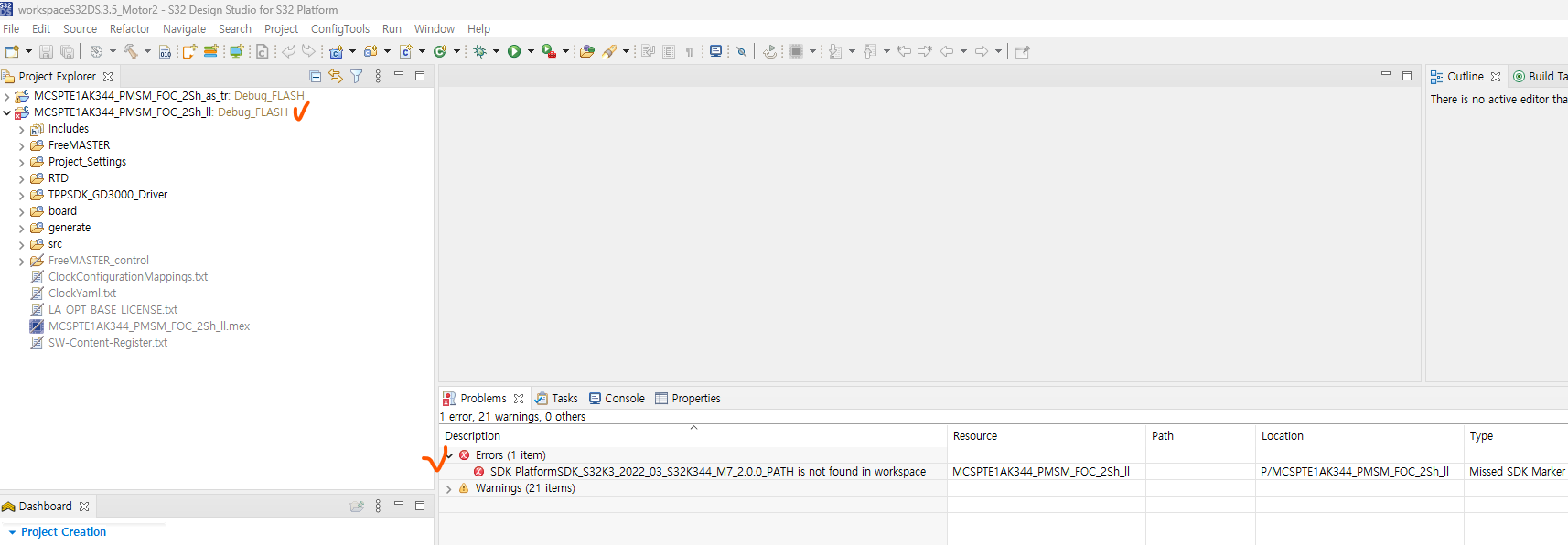
Task: Open the Refactor menu
Action: 130,29
